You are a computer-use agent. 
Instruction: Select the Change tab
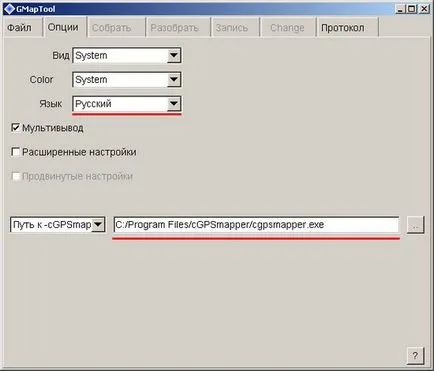[x=287, y=28]
